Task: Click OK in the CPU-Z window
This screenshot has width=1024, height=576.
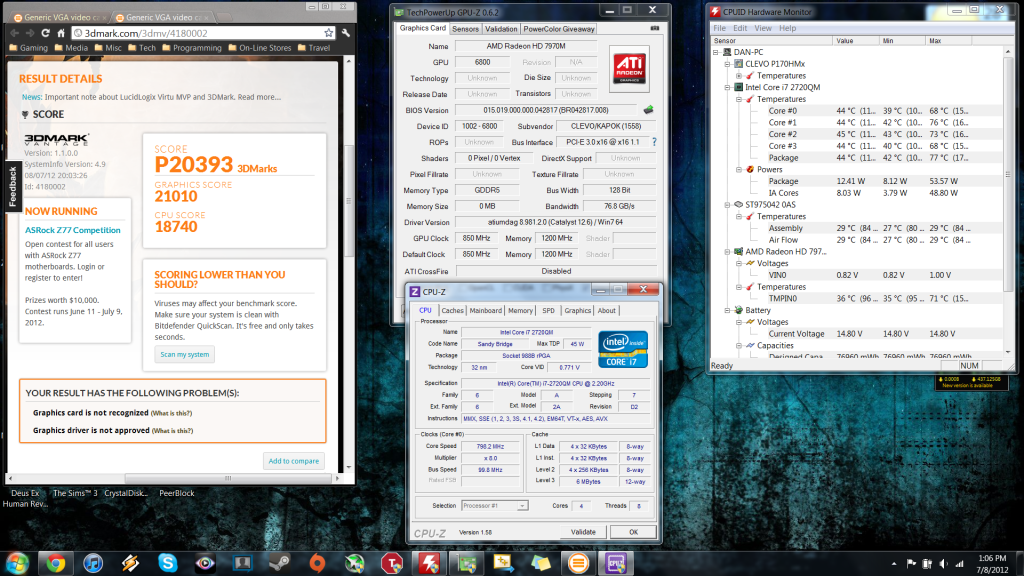Action: 633,532
